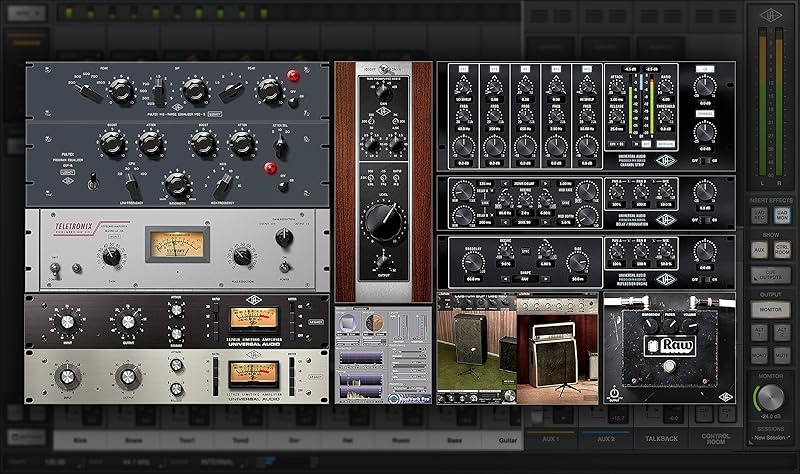Click UA diamond logo on Raw pedal corner
The image size is (800, 474).
[x=726, y=396]
